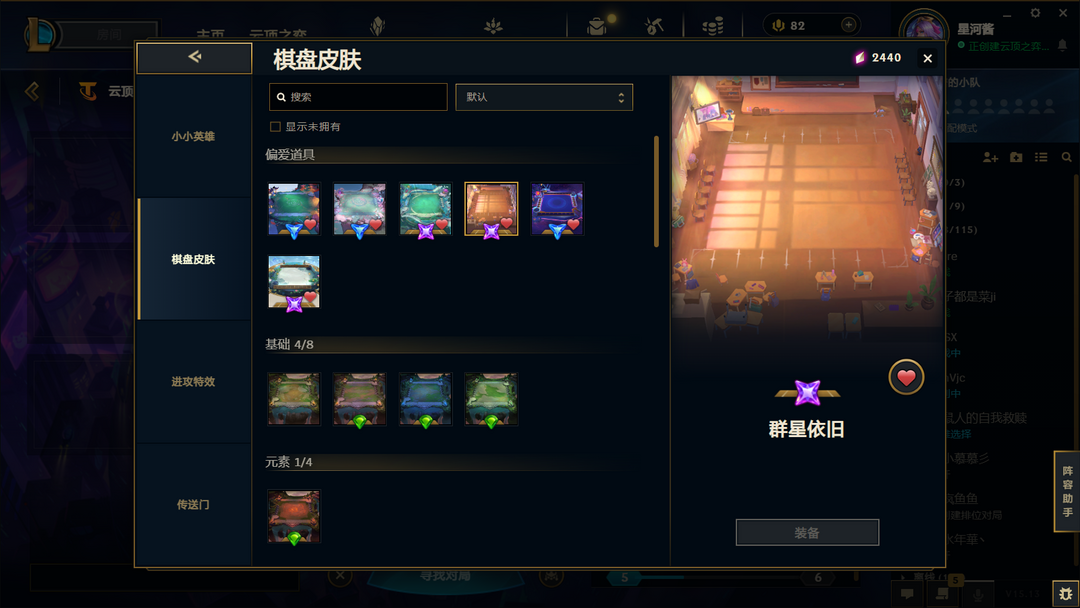This screenshot has width=1080, height=608.
Task: Click the bug report icon at the bottom-right corner
Action: [1066, 593]
